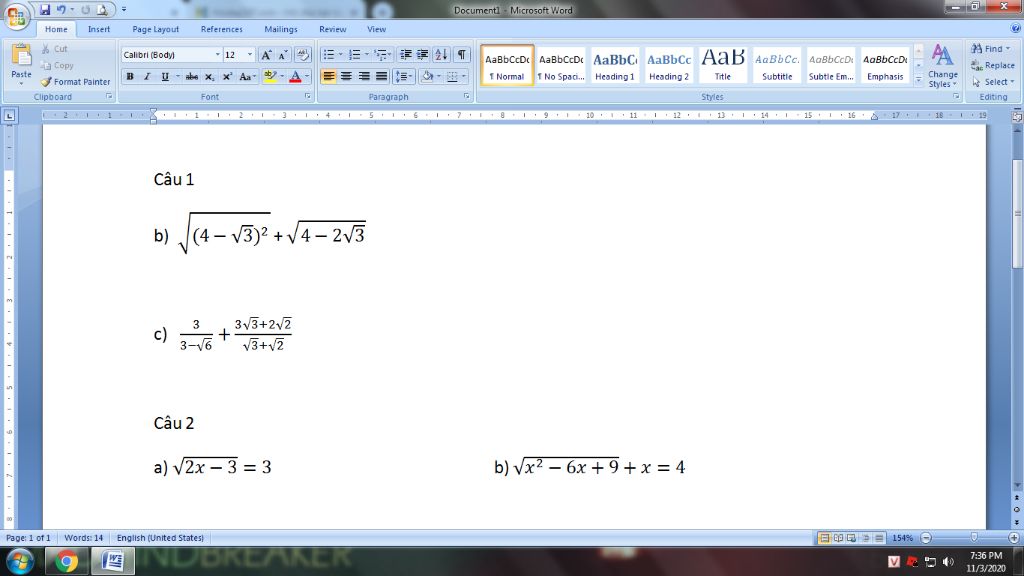The image size is (1024, 576).
Task: Open Select dropdown in Editing group
Action: (993, 82)
